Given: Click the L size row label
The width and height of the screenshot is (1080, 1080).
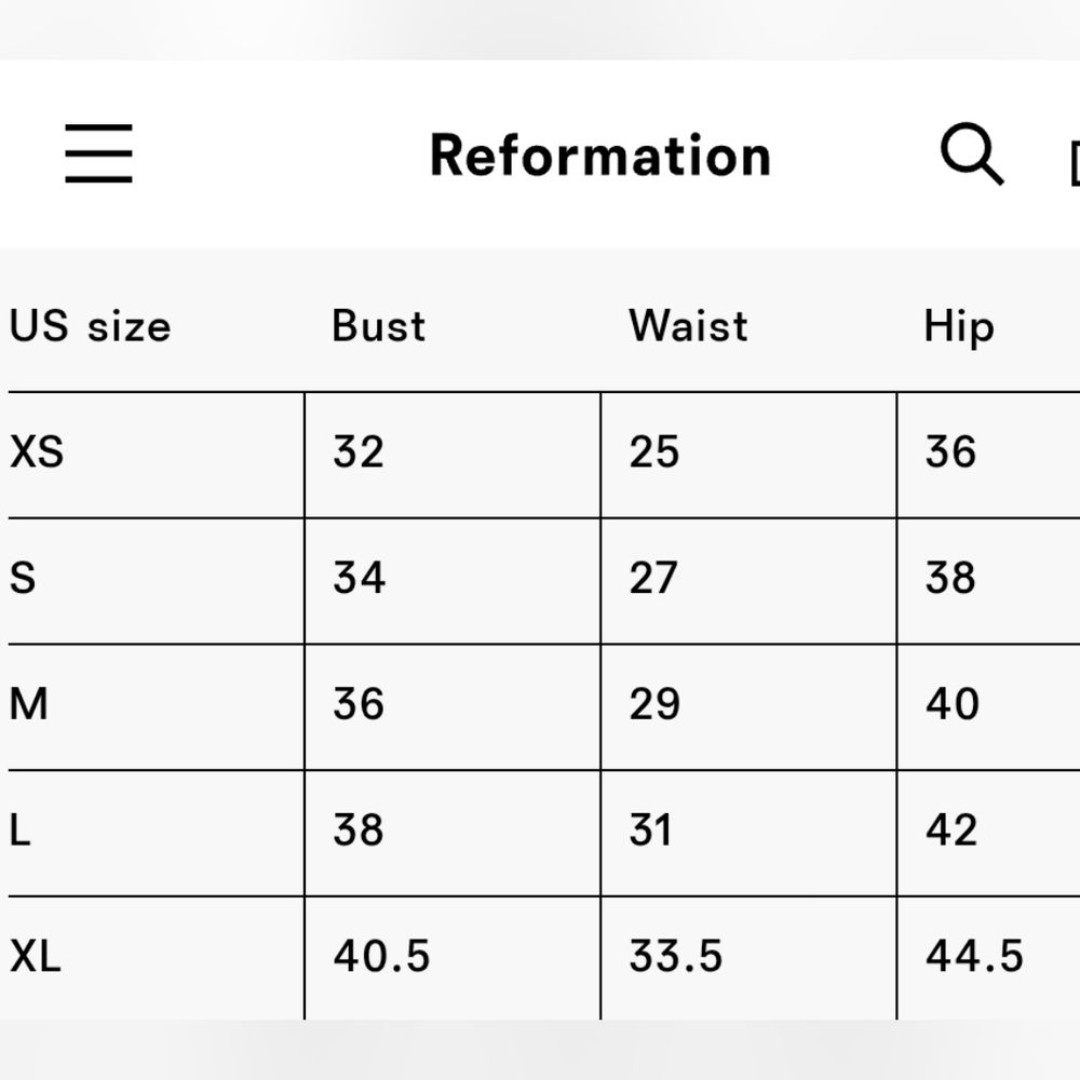Looking at the screenshot, I should [20, 829].
